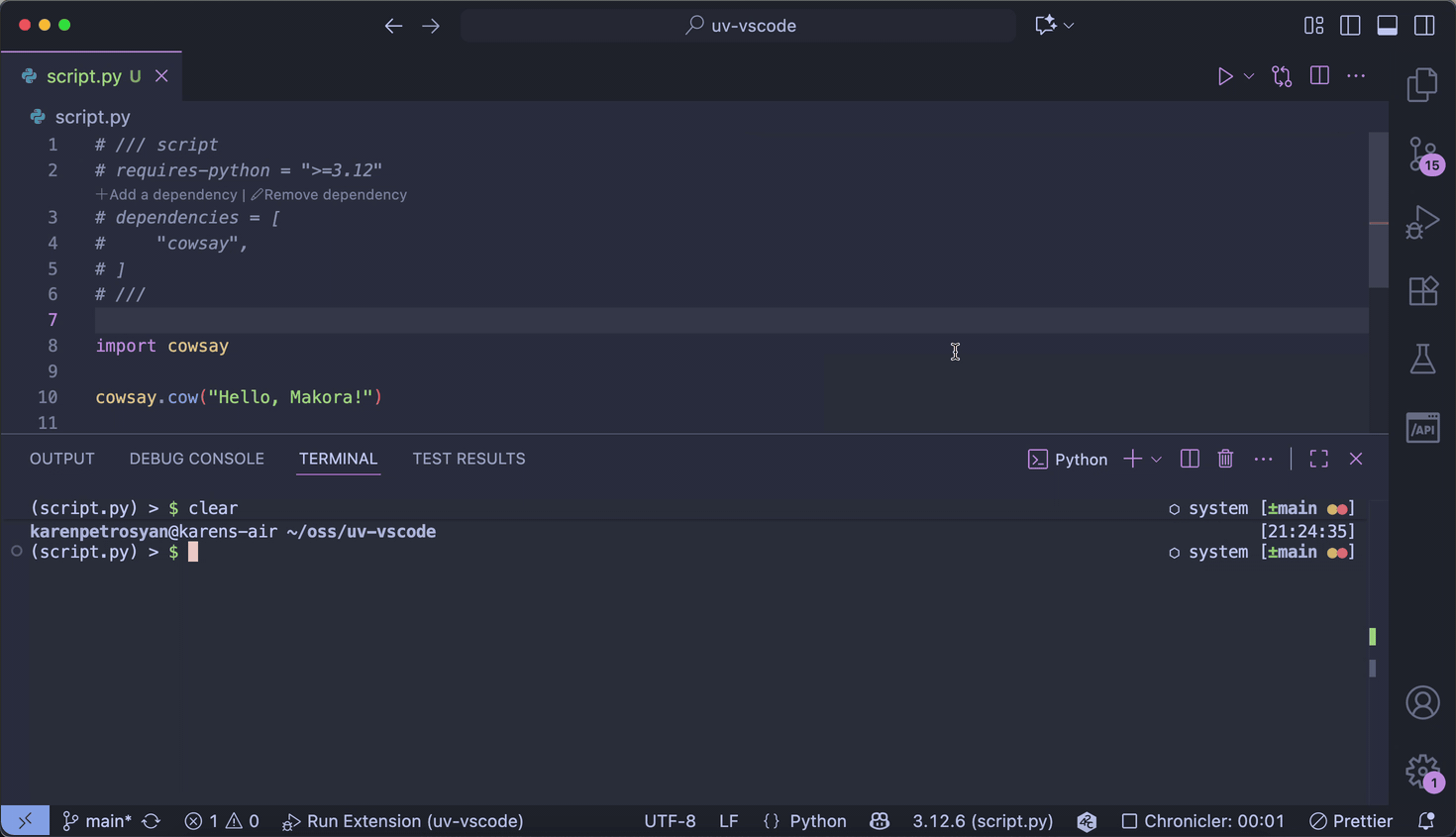Open the Testing beaker view
Image resolution: width=1456 pixels, height=837 pixels.
[x=1423, y=359]
